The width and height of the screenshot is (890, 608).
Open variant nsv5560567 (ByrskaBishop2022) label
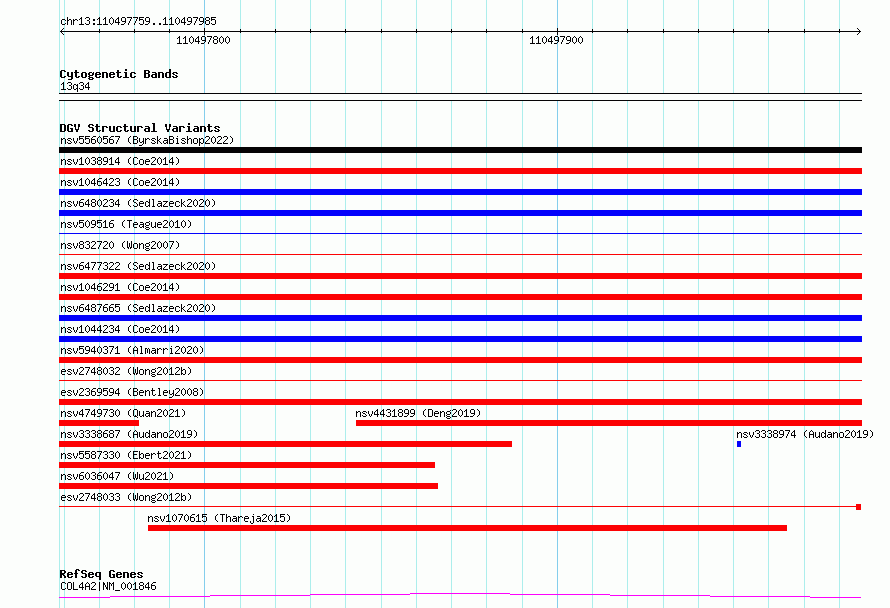[147, 140]
